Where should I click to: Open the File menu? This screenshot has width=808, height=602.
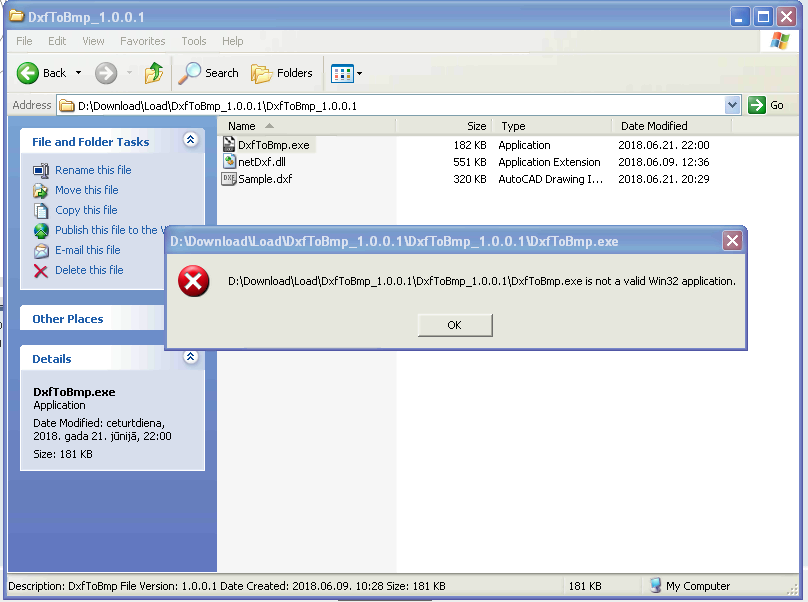[x=24, y=41]
